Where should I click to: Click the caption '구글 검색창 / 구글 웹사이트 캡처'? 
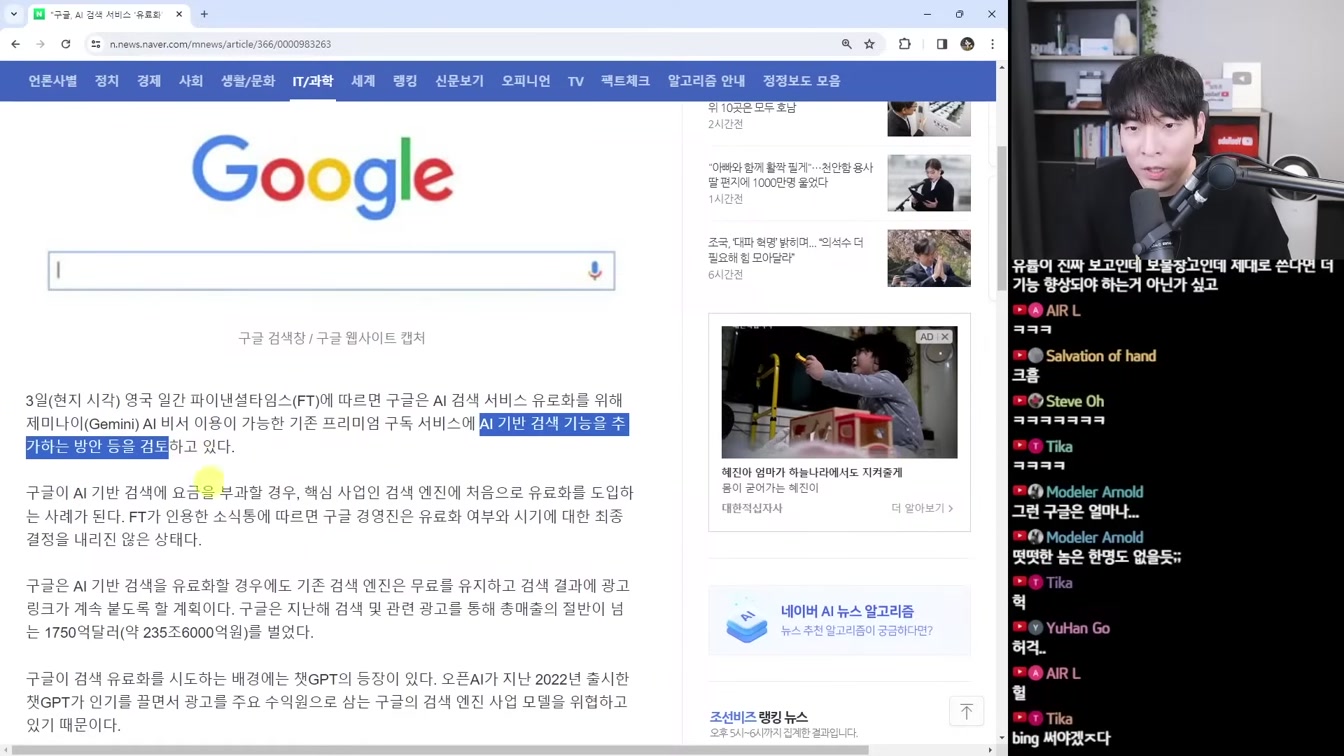coord(332,338)
